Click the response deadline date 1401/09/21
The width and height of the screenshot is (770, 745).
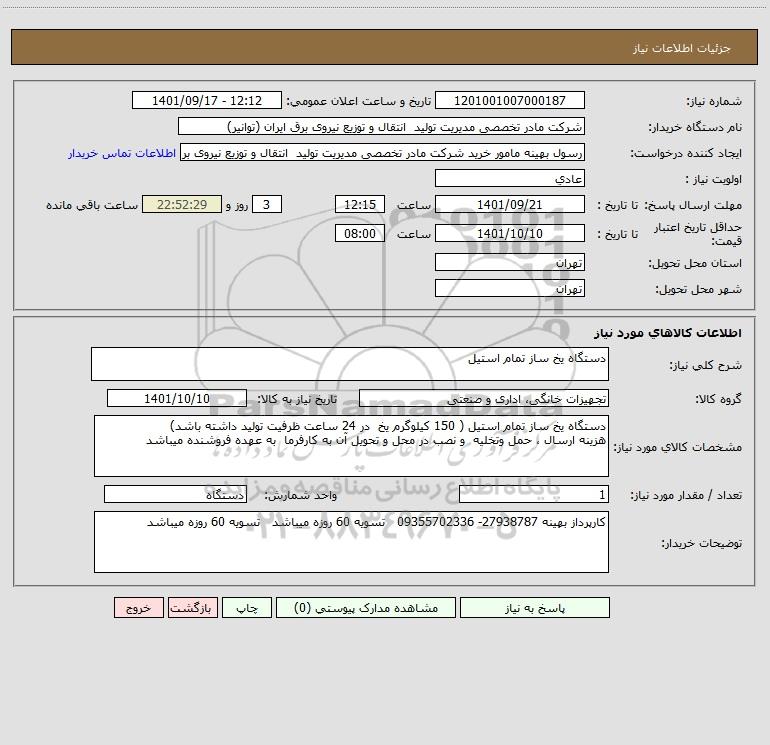(510, 204)
